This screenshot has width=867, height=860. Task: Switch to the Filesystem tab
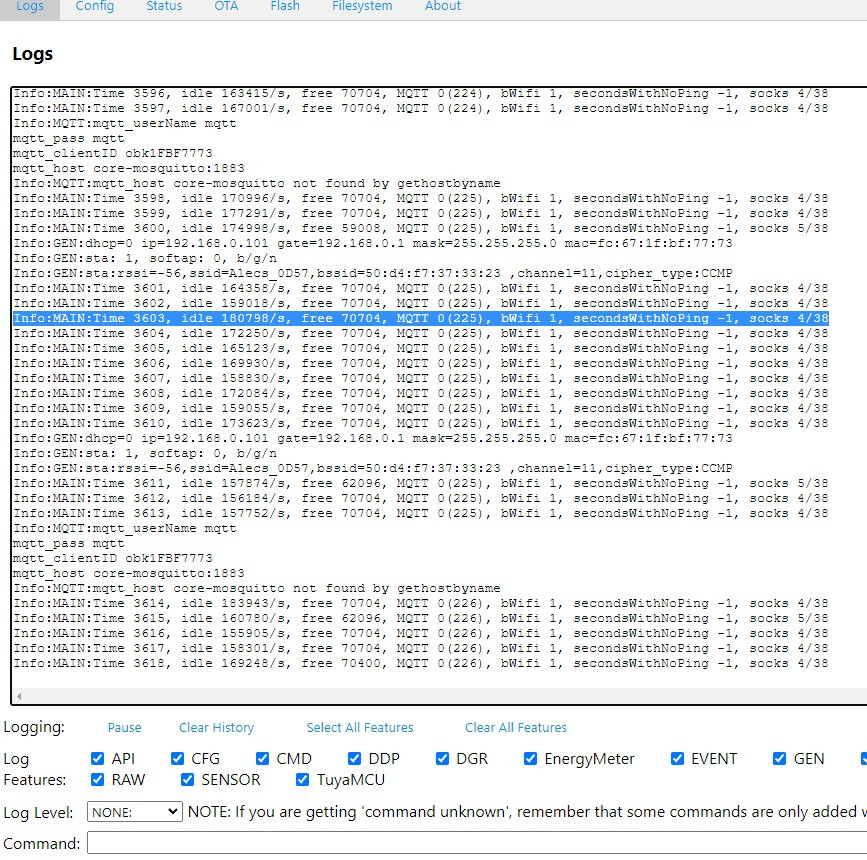362,6
